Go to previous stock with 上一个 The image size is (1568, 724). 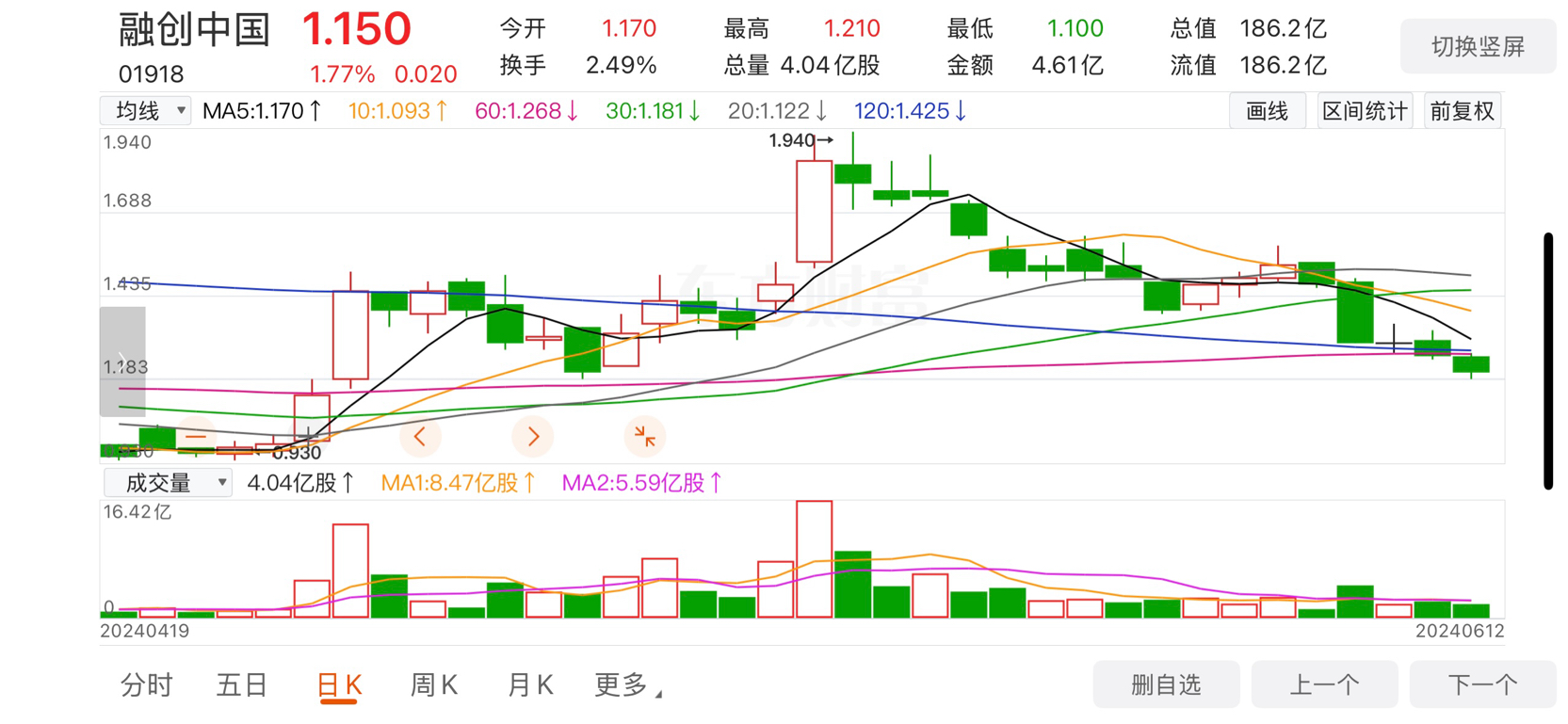1324,684
